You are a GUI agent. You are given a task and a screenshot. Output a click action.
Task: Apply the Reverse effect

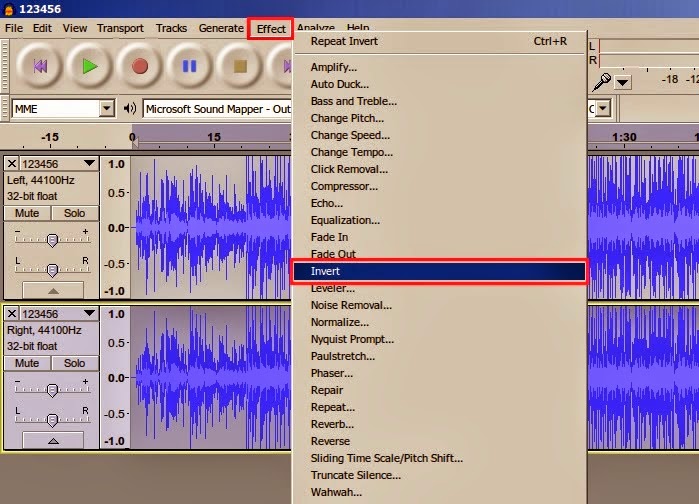(x=439, y=441)
